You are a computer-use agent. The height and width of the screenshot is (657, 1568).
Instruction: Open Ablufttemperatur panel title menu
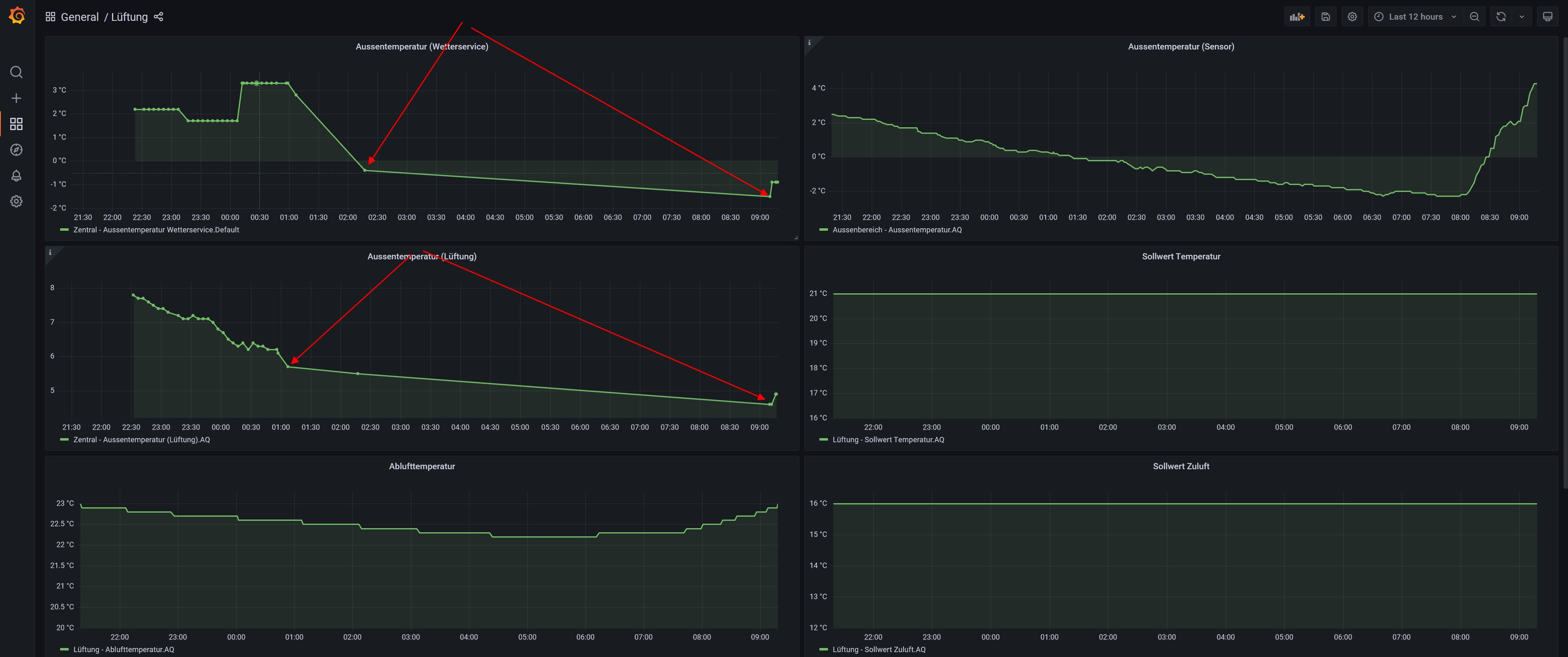422,466
